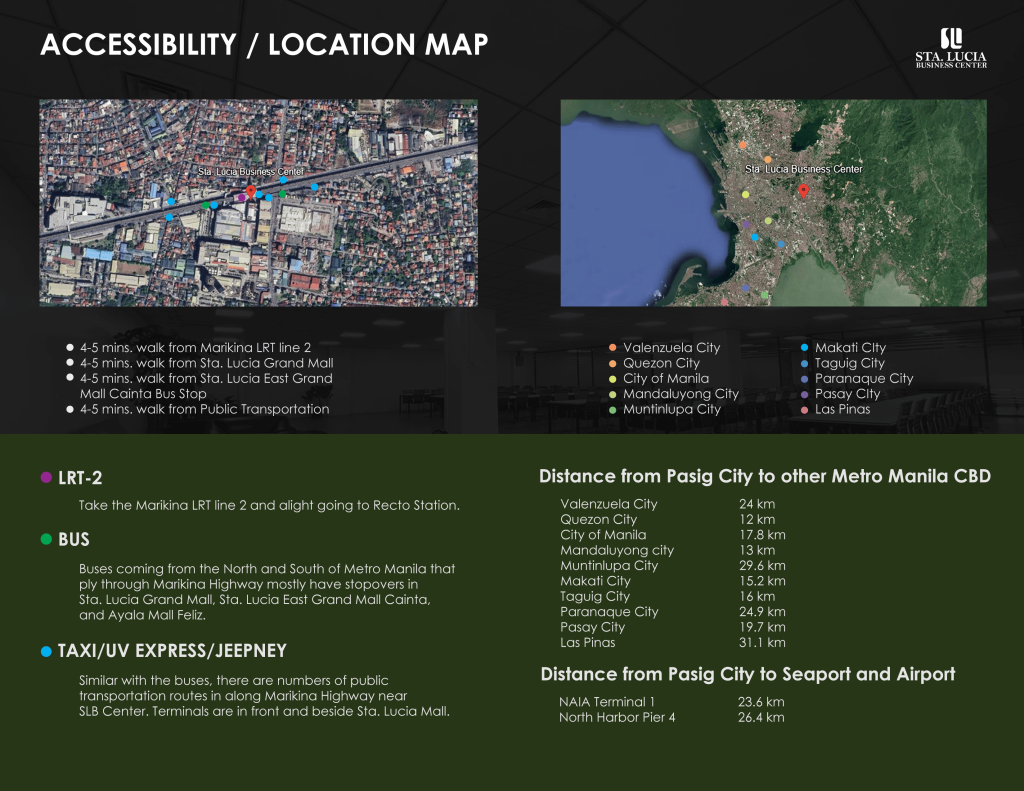
Task: Open the street-level satellite map image
Action: click(x=258, y=202)
